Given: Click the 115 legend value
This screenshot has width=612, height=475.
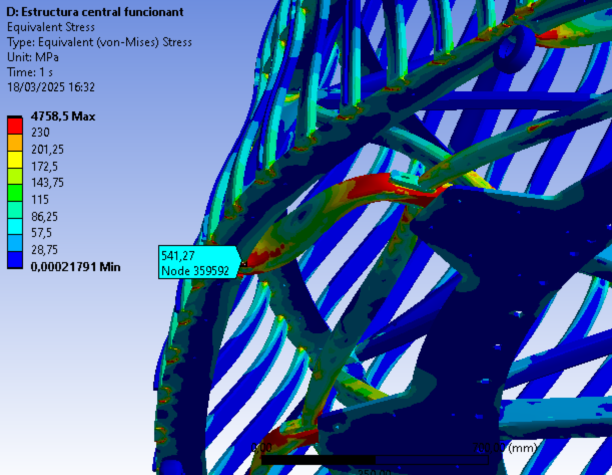Looking at the screenshot, I should point(41,199).
